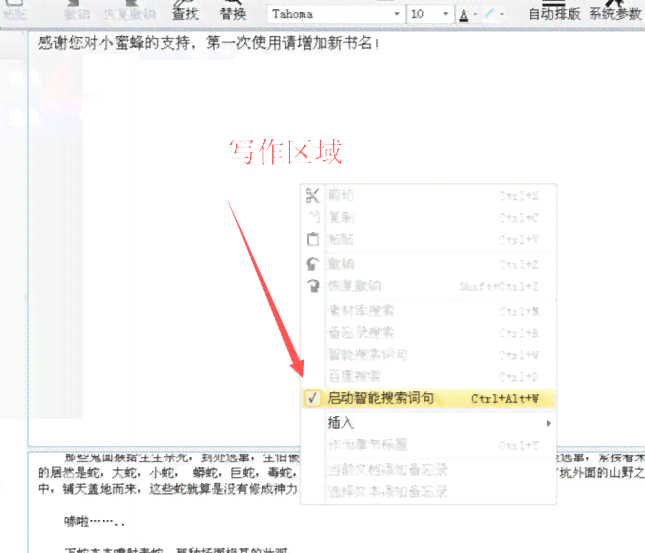Open the Tahoma font name dropdown
This screenshot has height=553, width=645.
click(397, 14)
